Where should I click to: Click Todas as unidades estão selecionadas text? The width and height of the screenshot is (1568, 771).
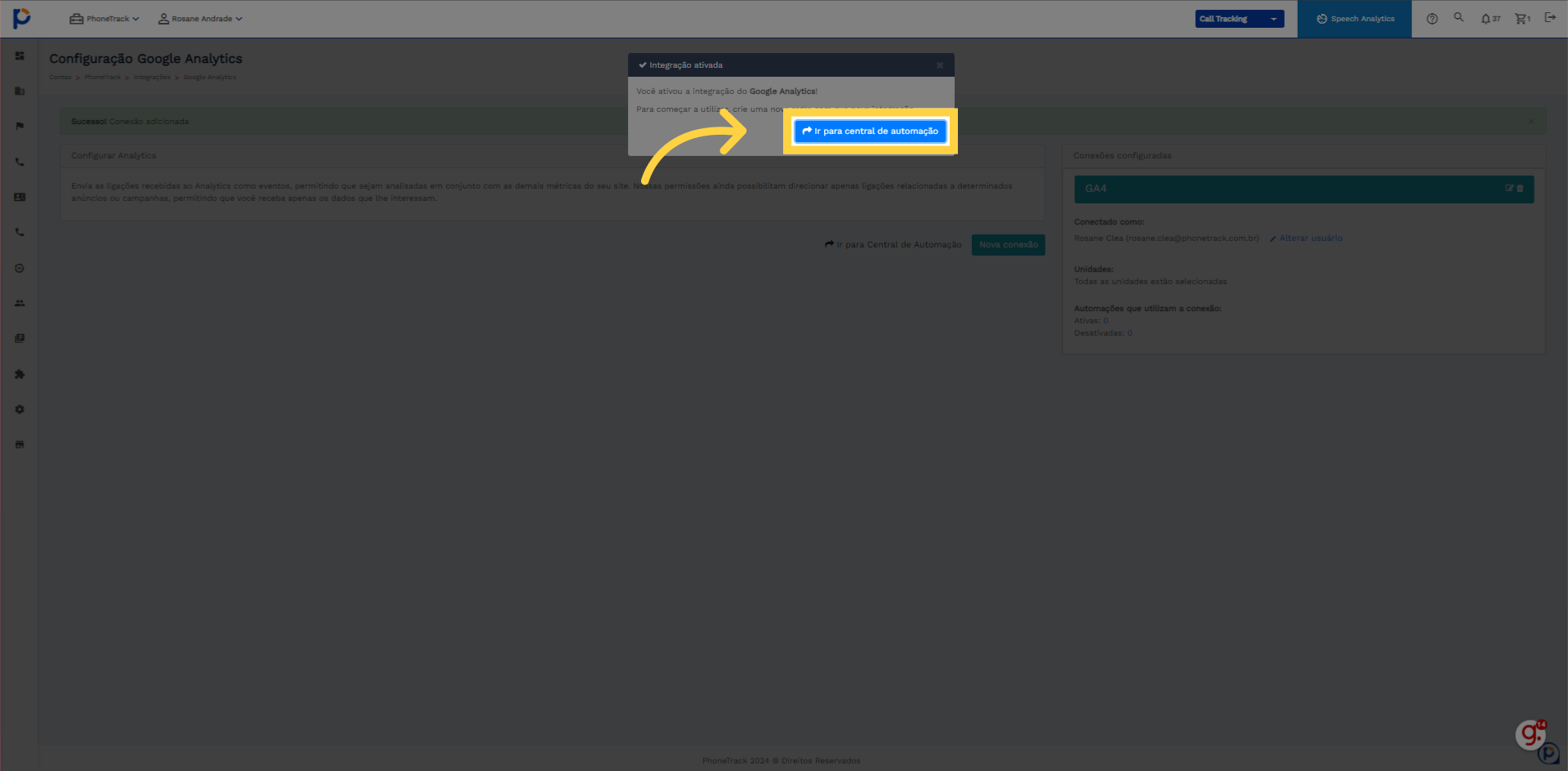[x=1150, y=282]
